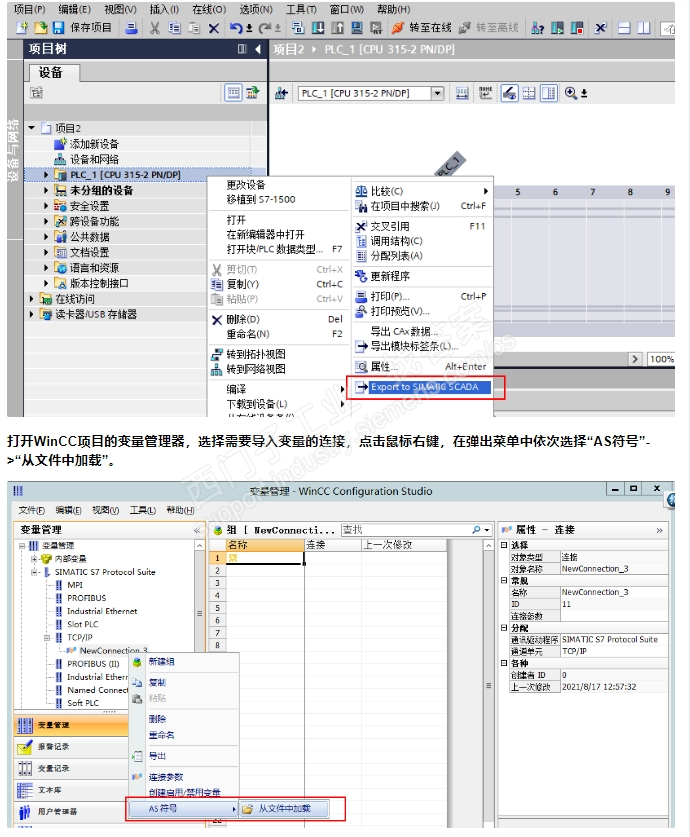This screenshot has height=837, width=690.
Task: Click 转至在线 go online button
Action: pos(422,28)
